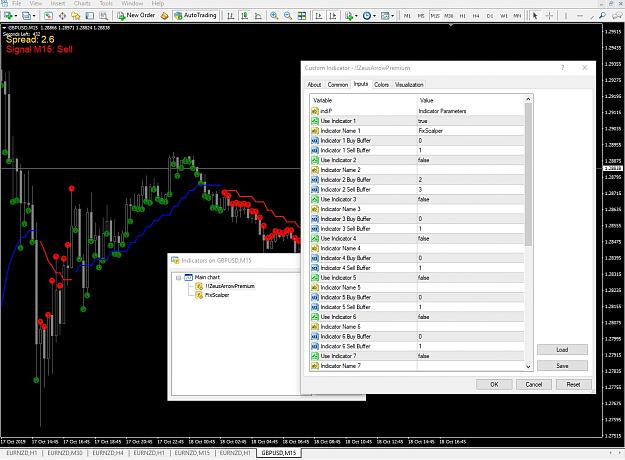Zoom out of the chart
This screenshot has height=460, width=625.
[288, 16]
